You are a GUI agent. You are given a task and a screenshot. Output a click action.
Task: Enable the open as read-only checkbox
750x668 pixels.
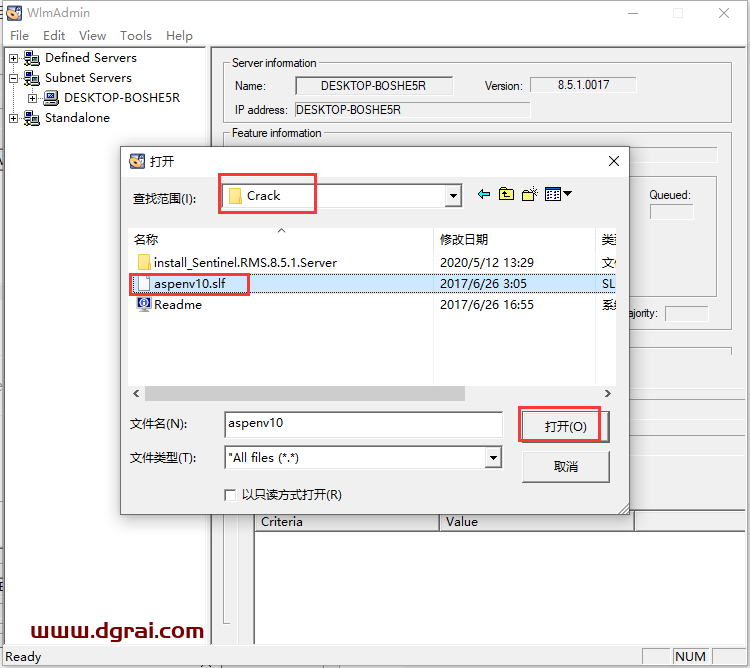pos(232,495)
